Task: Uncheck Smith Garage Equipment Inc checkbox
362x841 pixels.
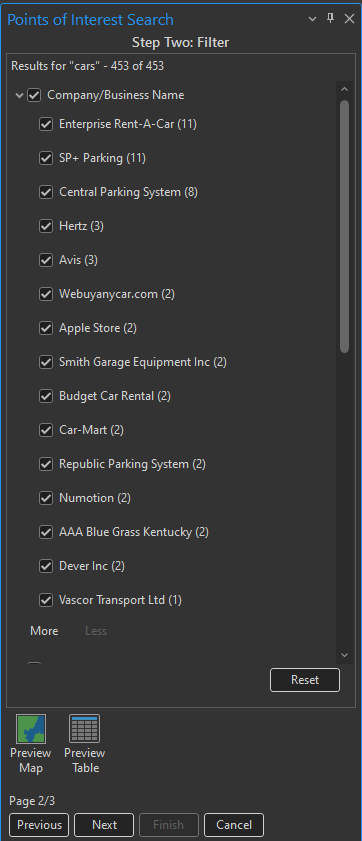Action: tap(46, 362)
